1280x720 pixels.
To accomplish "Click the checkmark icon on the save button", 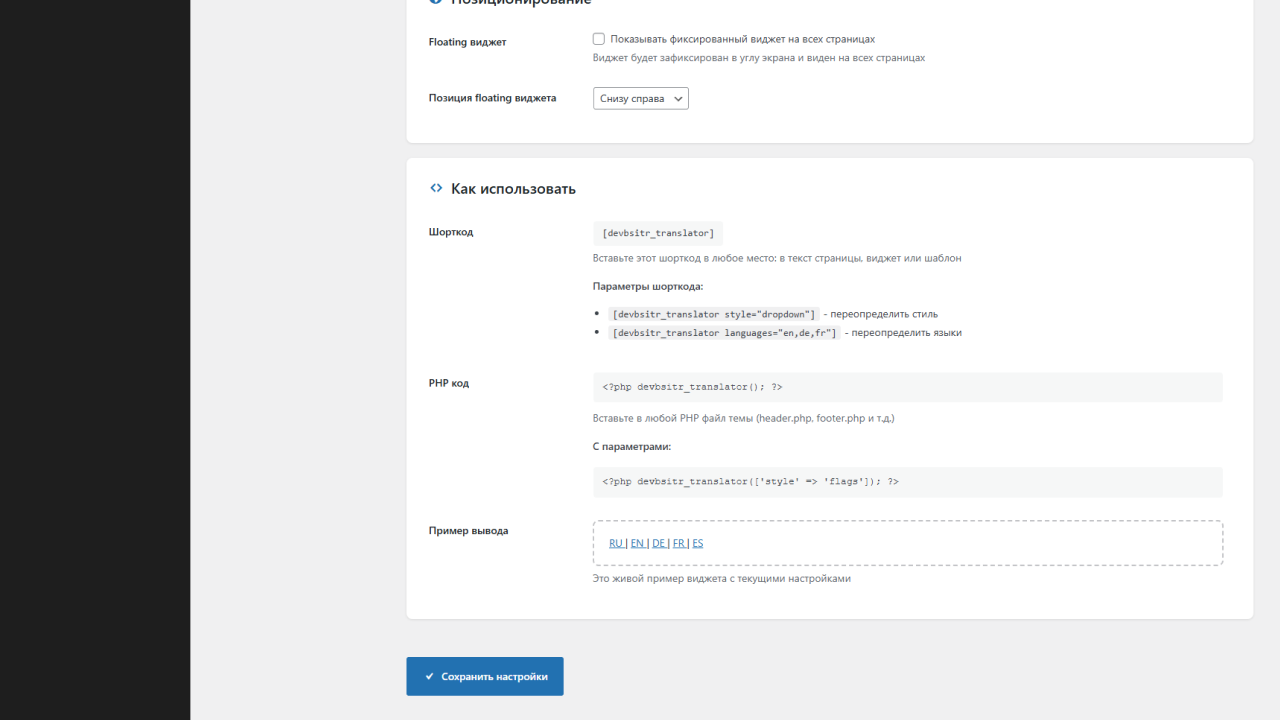I will (x=429, y=677).
